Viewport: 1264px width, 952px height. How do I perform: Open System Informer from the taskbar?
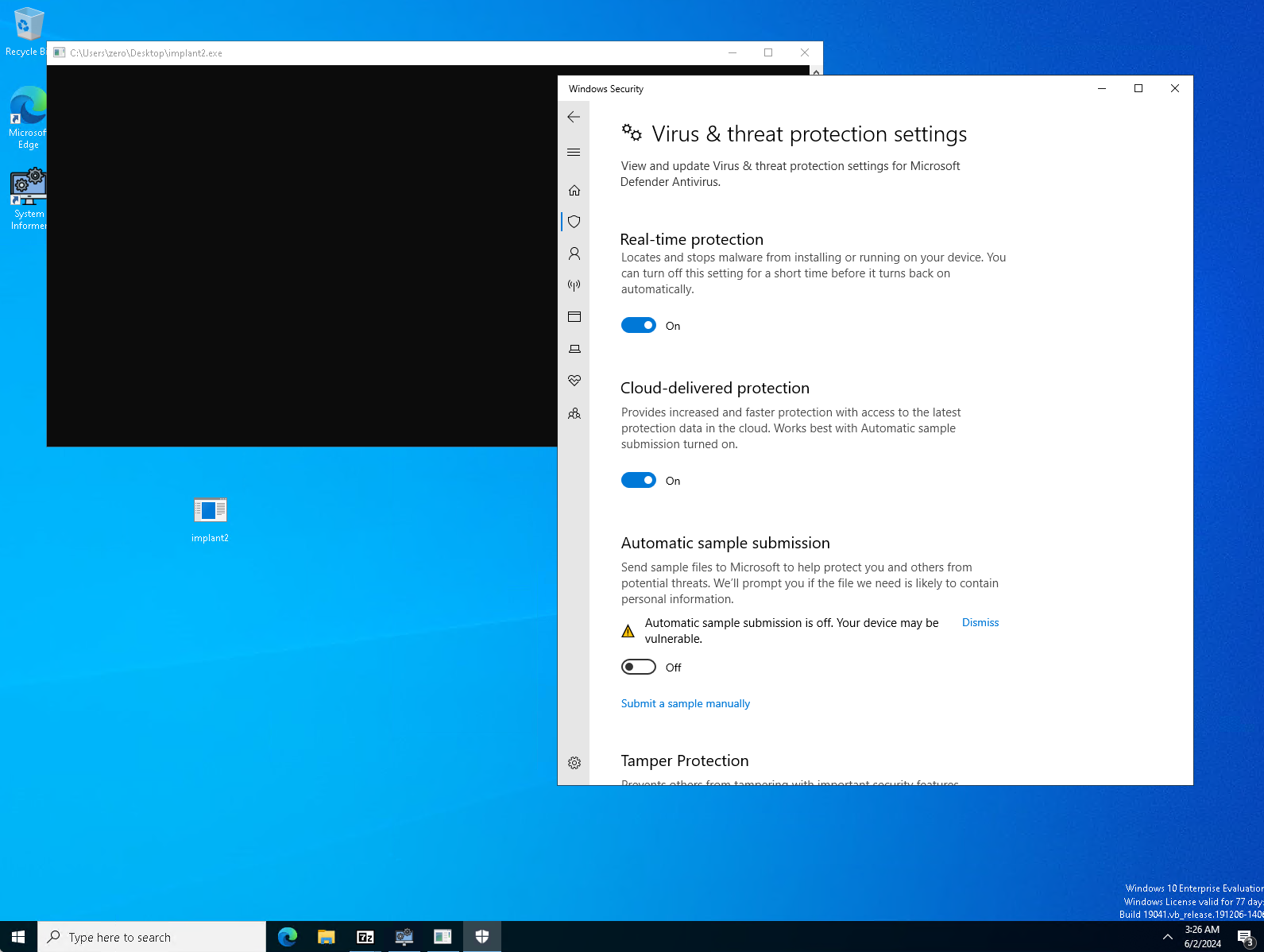pos(404,937)
